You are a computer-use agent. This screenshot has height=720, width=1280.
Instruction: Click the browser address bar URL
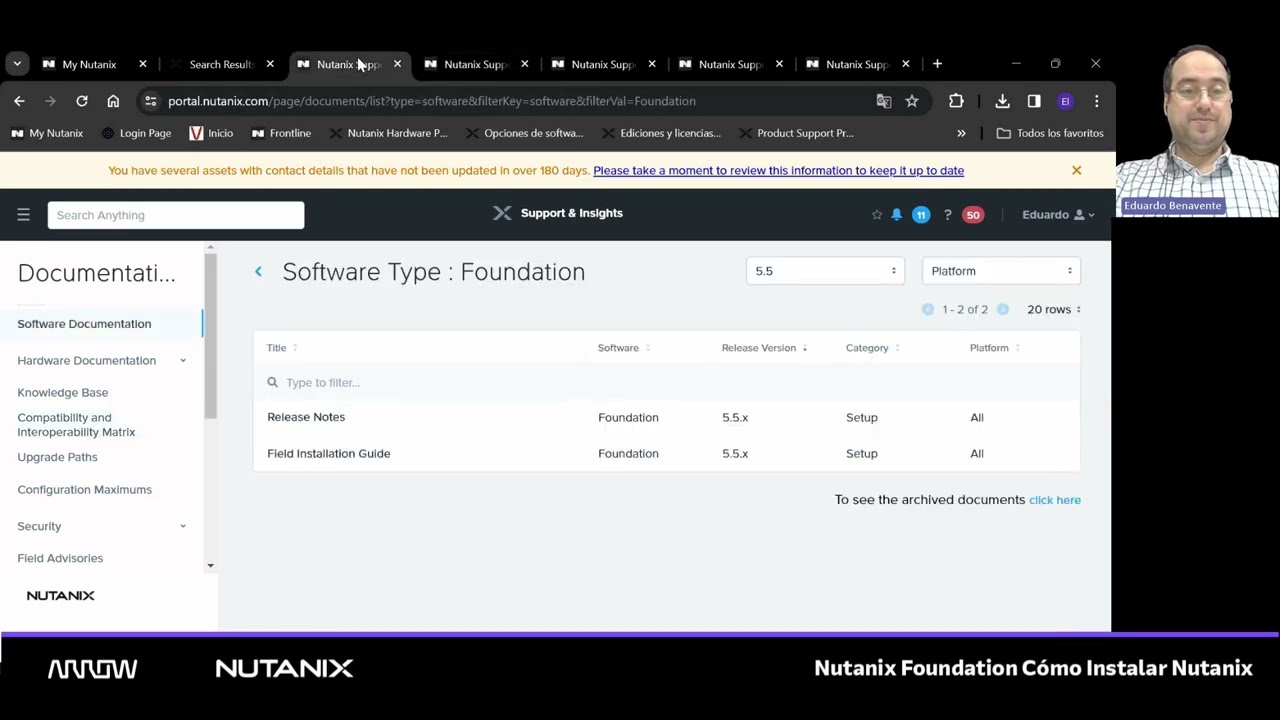tap(432, 101)
